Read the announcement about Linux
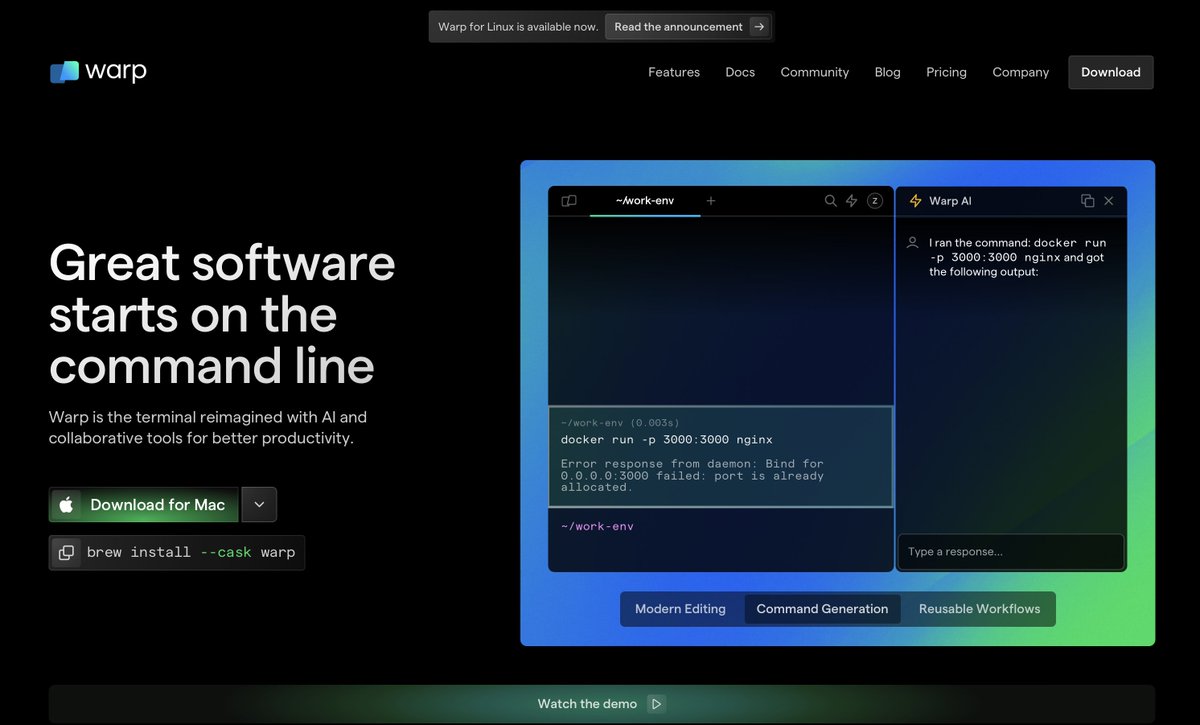This screenshot has width=1200, height=725. pos(688,27)
